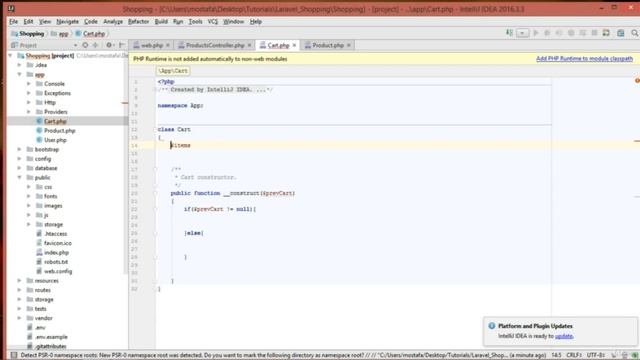Click the CRLF line separator in status bar
Screen dimensions: 640x360
pos(574,355)
